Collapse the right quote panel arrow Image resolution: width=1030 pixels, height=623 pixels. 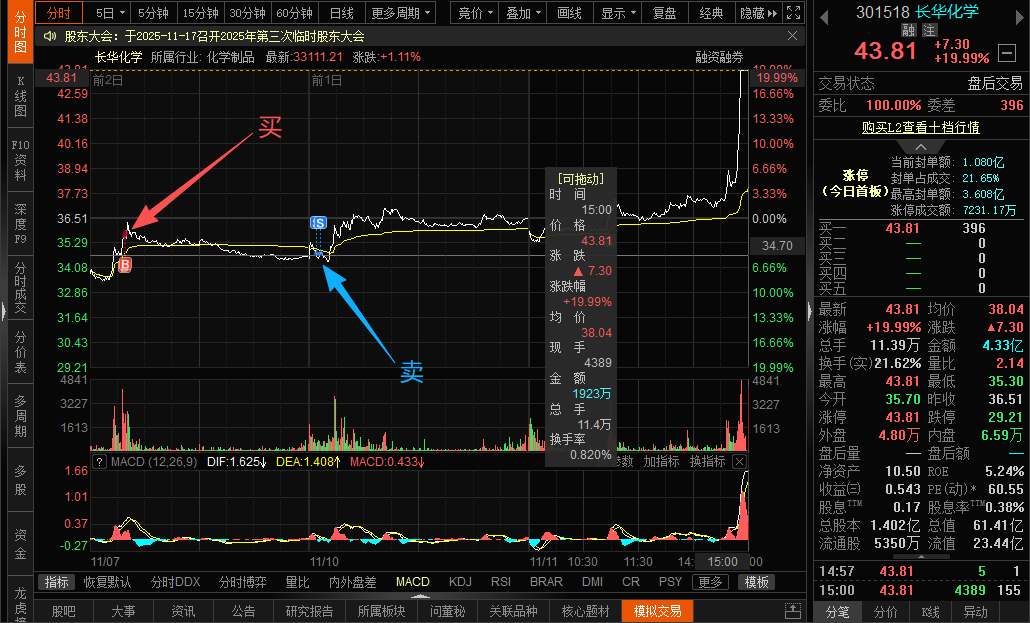809,310
